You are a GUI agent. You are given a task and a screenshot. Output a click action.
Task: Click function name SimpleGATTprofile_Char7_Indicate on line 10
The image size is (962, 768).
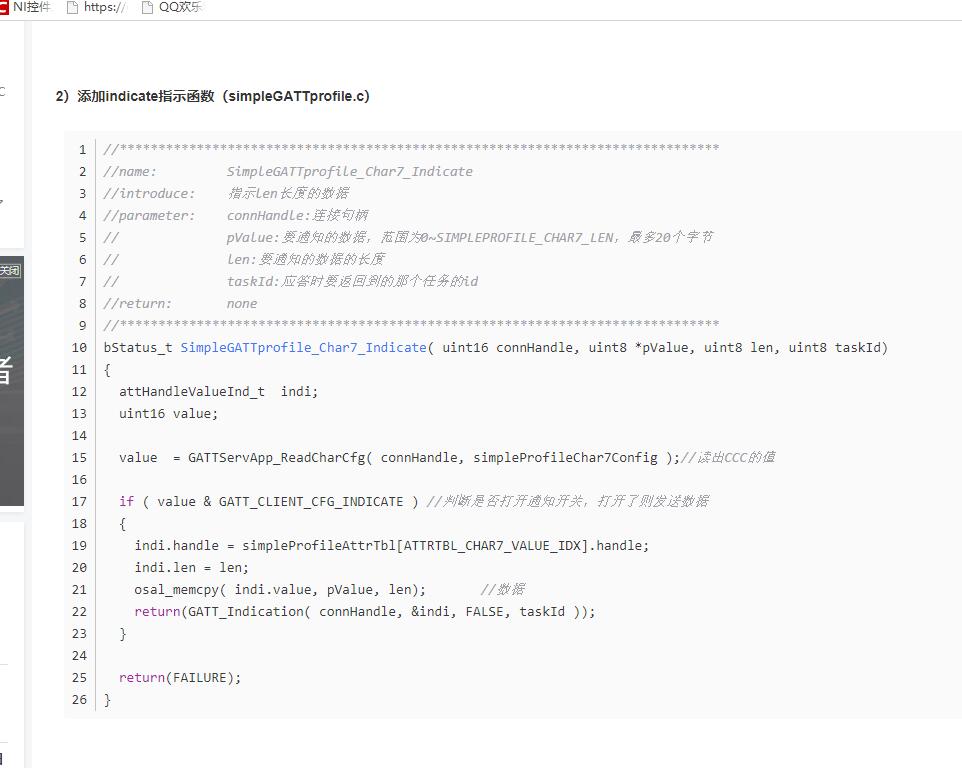(303, 348)
